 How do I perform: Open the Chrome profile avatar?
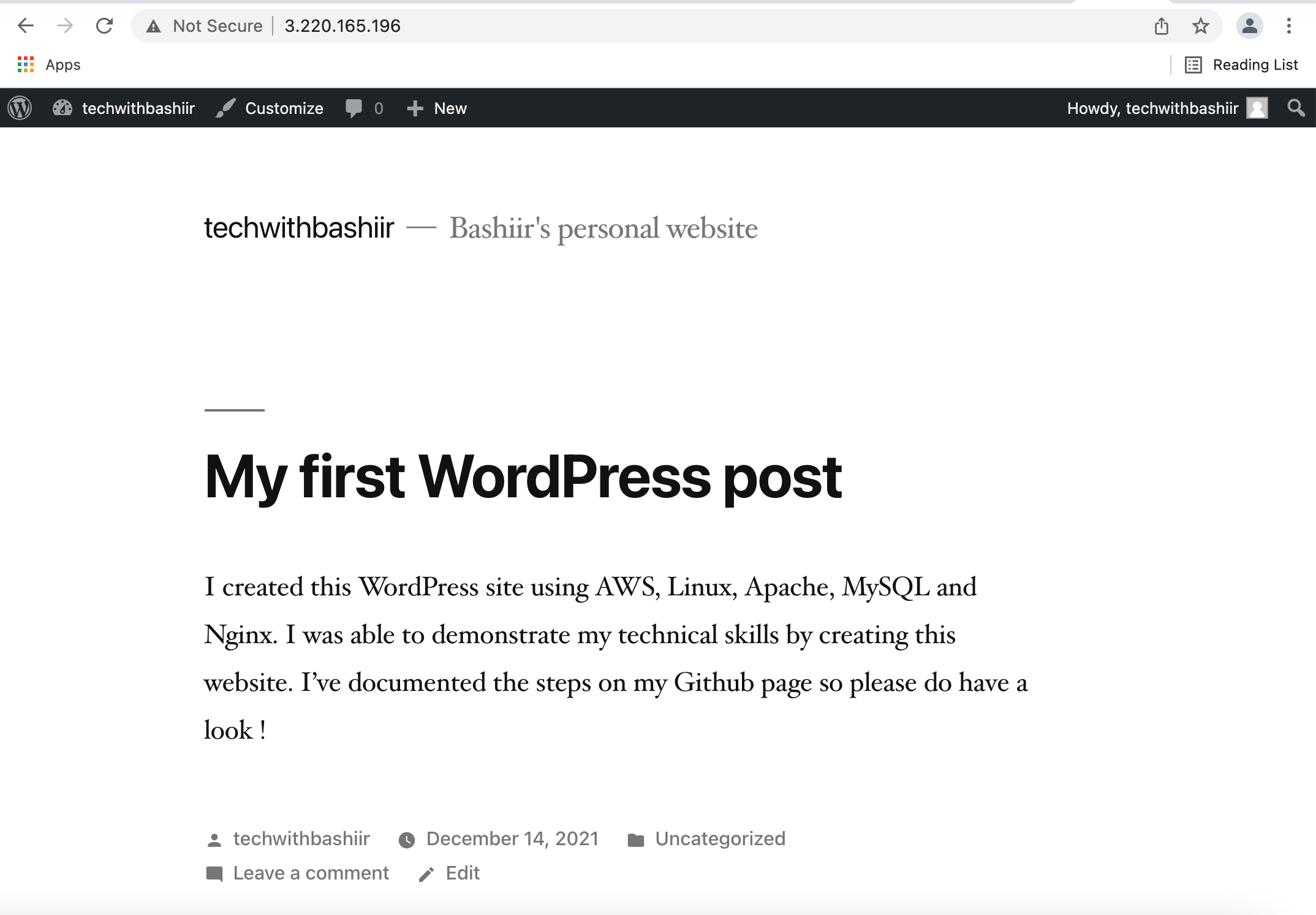(x=1249, y=26)
